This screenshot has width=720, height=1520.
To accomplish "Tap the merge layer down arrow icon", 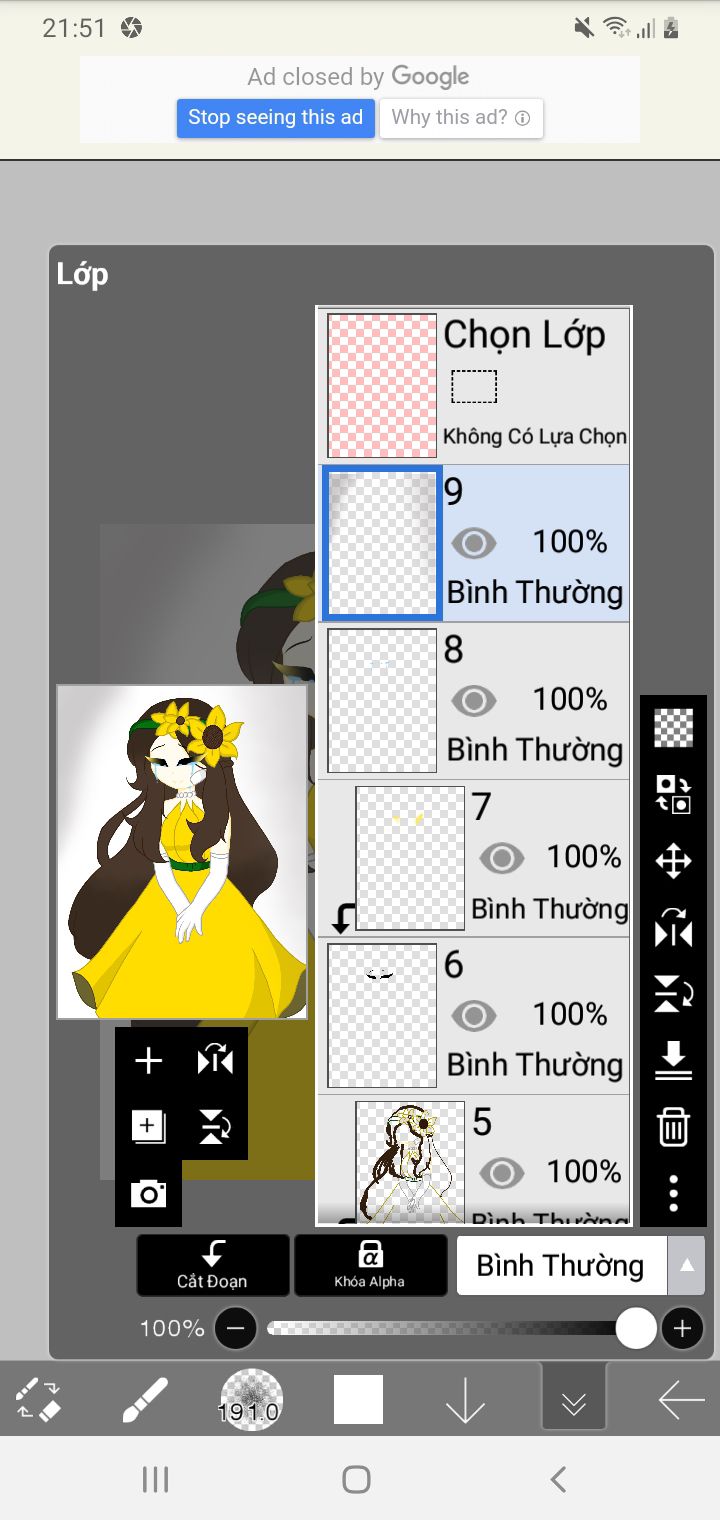I will (673, 1061).
